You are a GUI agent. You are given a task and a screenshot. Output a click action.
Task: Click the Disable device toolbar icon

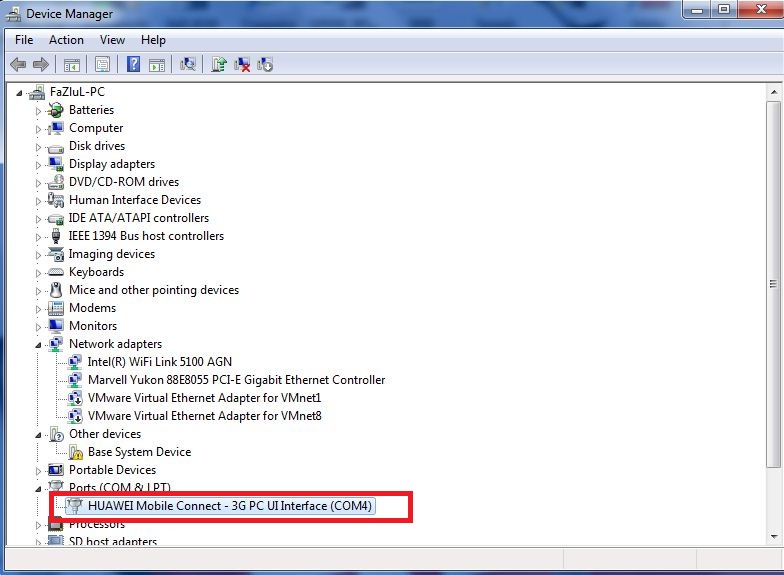(x=264, y=64)
